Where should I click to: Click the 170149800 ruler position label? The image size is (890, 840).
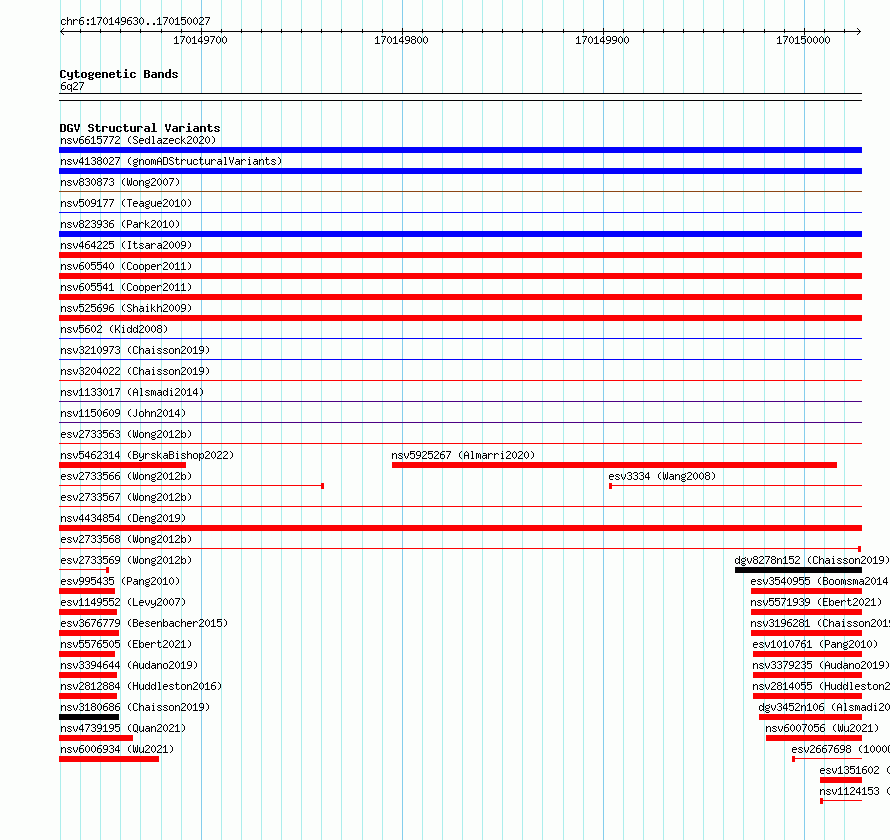tap(401, 40)
